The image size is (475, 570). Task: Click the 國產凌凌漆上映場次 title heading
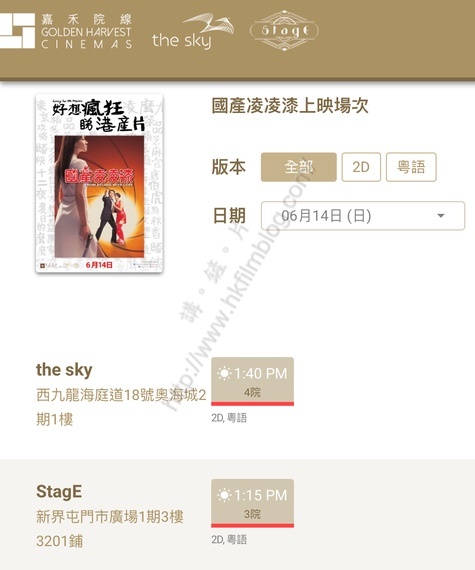[x=290, y=106]
